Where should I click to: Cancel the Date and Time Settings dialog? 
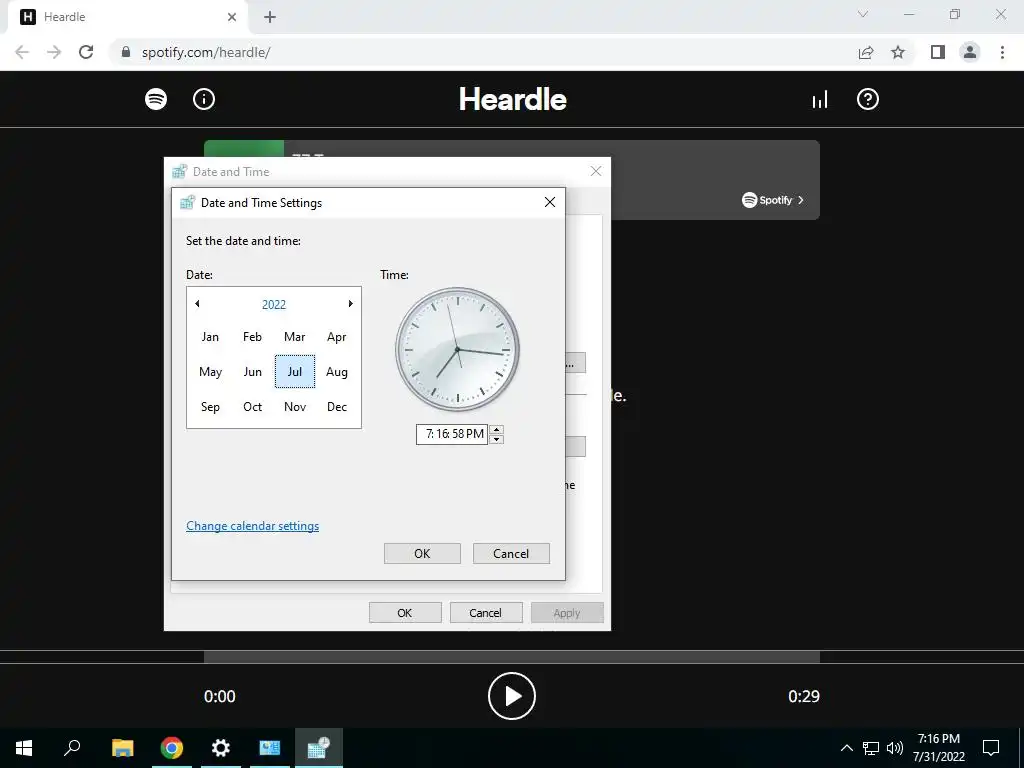coord(511,553)
